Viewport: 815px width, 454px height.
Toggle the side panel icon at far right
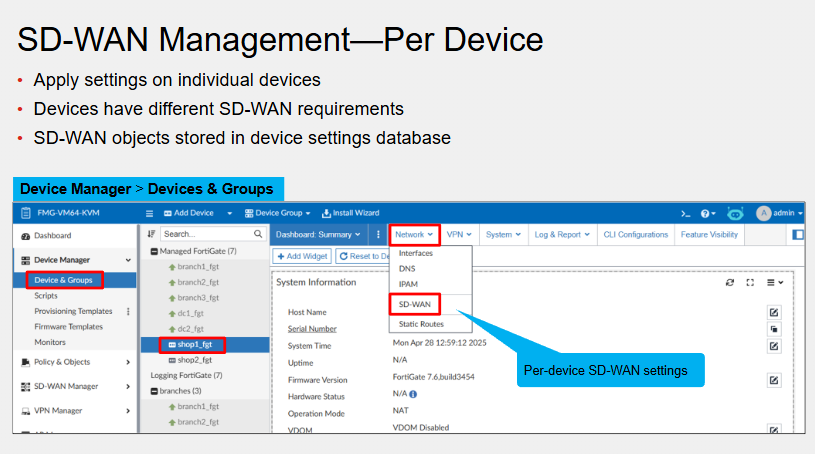[x=797, y=235]
